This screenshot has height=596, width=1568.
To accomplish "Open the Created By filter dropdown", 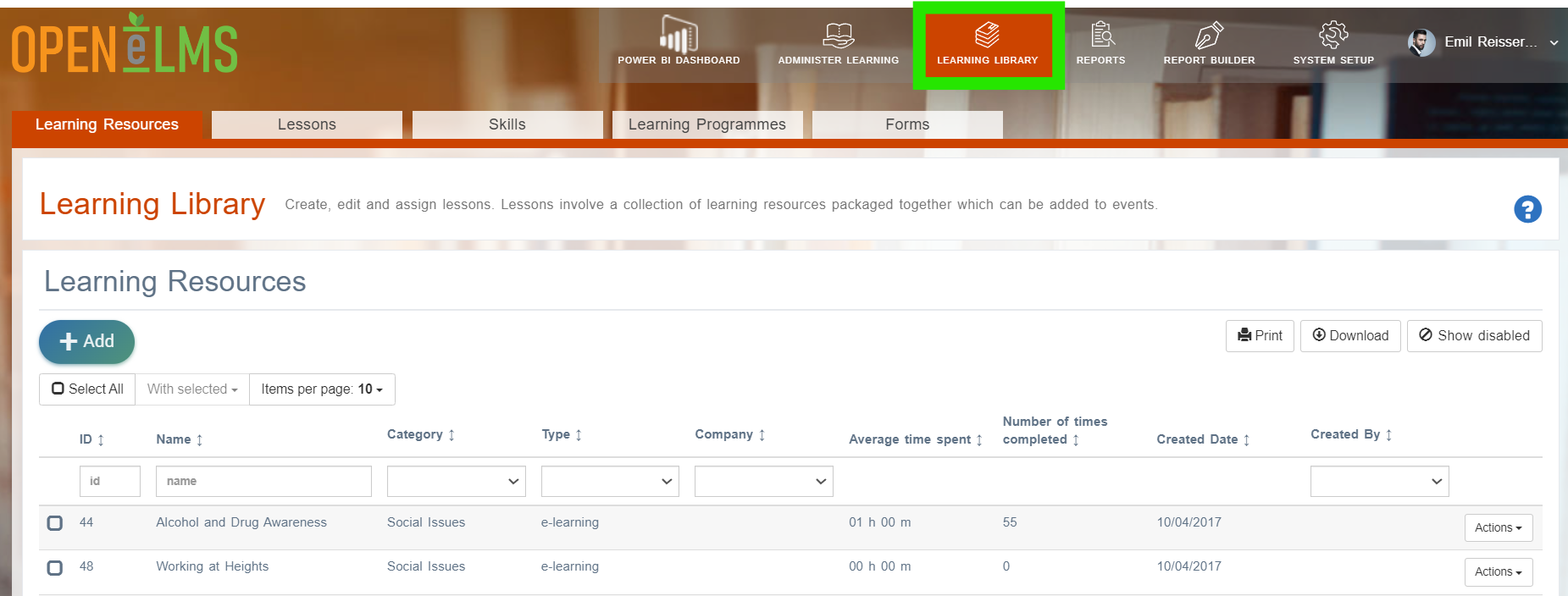I will point(1380,482).
